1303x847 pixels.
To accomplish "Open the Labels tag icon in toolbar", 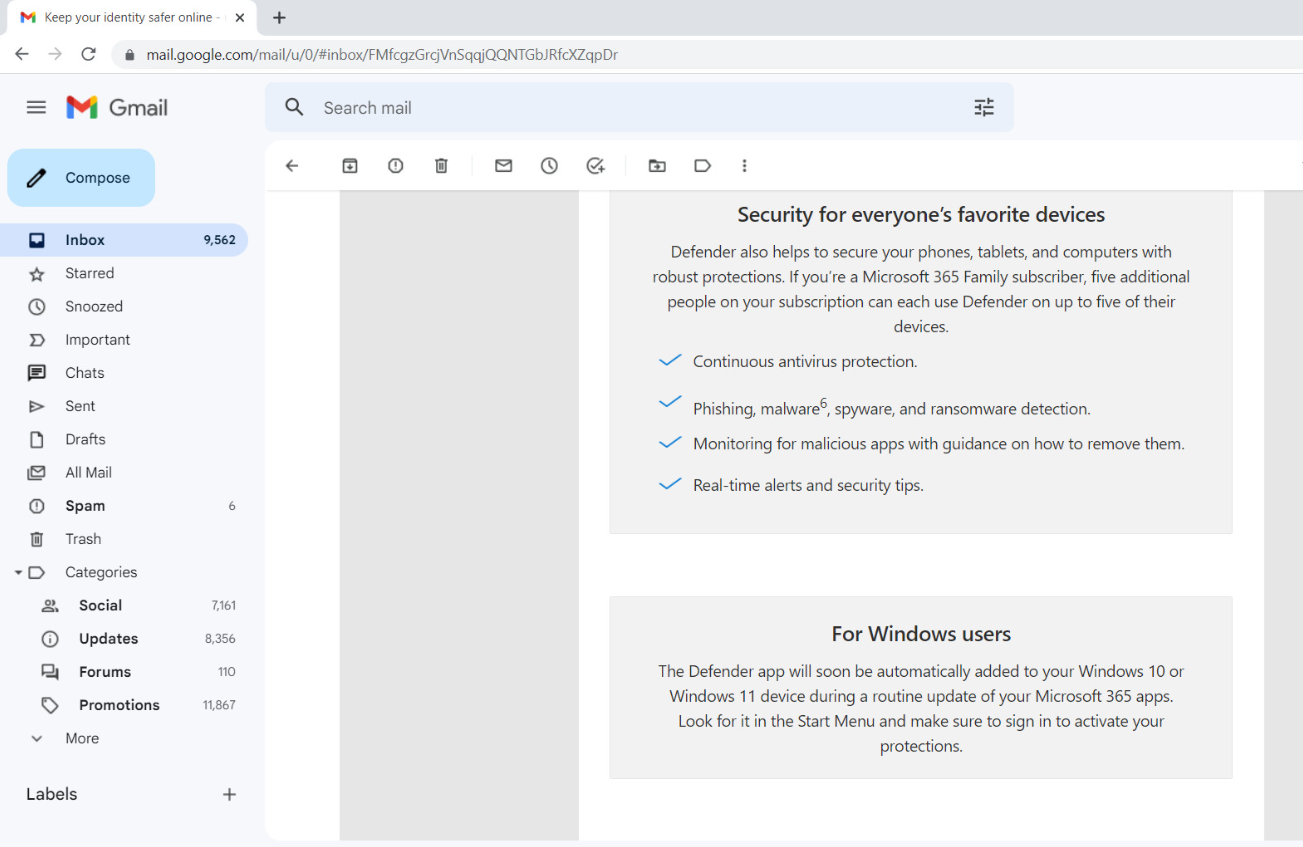I will (703, 166).
